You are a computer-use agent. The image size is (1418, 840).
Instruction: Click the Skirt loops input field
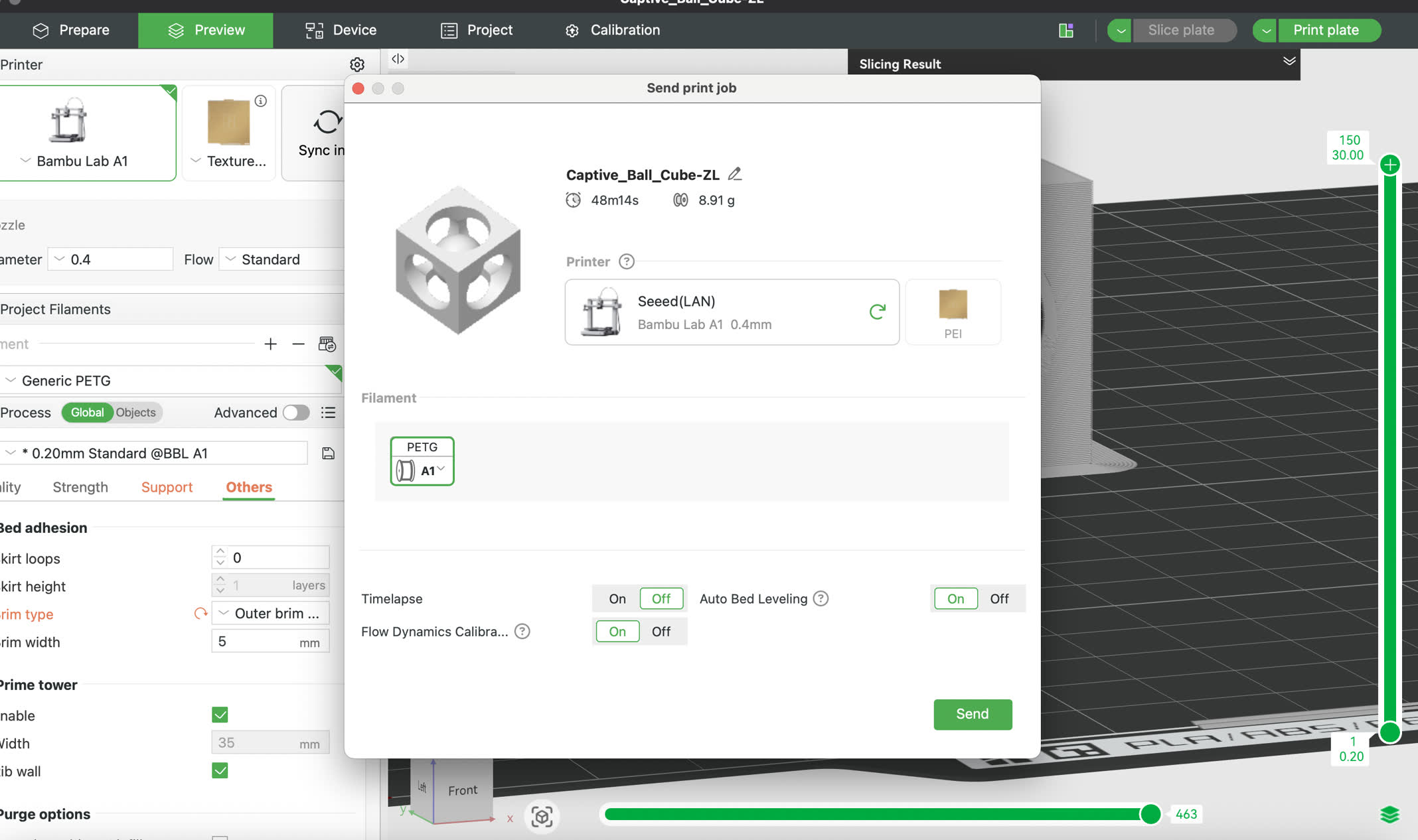coord(270,557)
